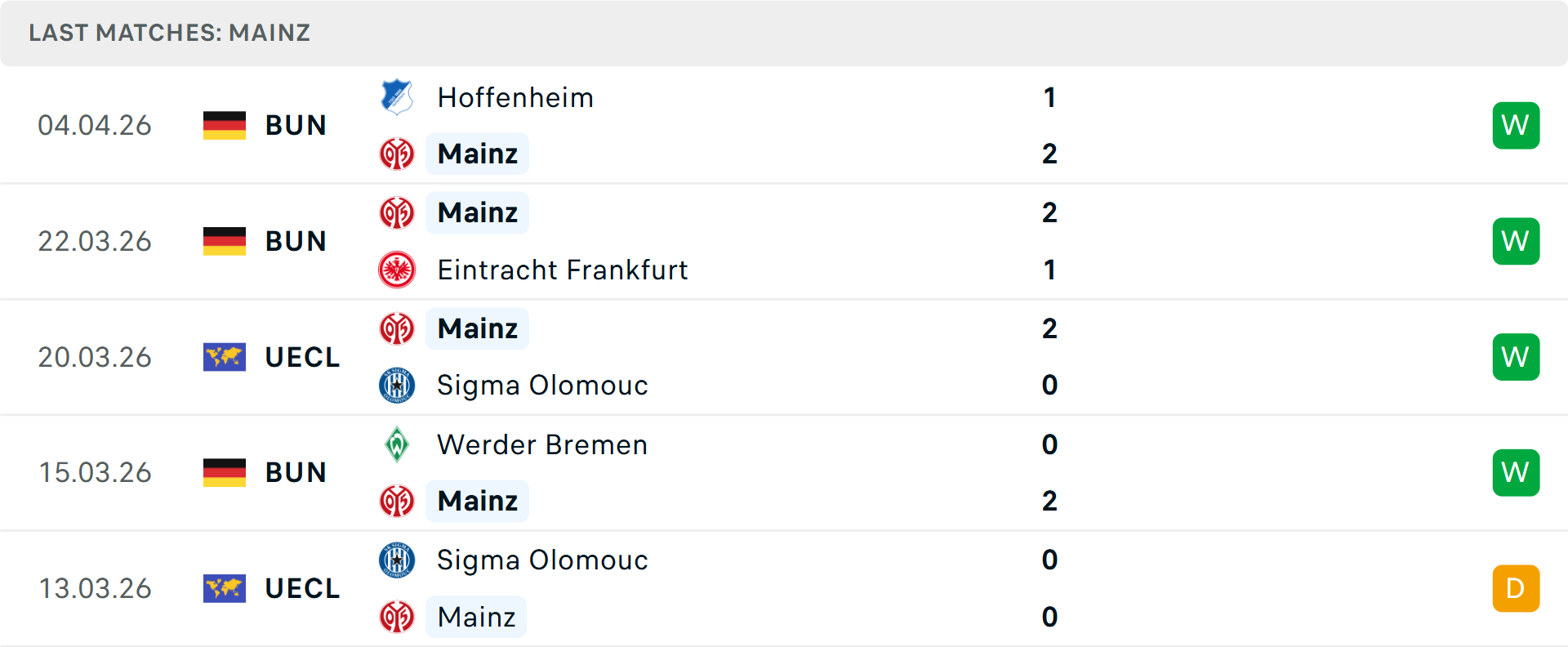
Task: Click Sigma Olomouc crest in 13.03.26 match
Action: click(x=397, y=560)
